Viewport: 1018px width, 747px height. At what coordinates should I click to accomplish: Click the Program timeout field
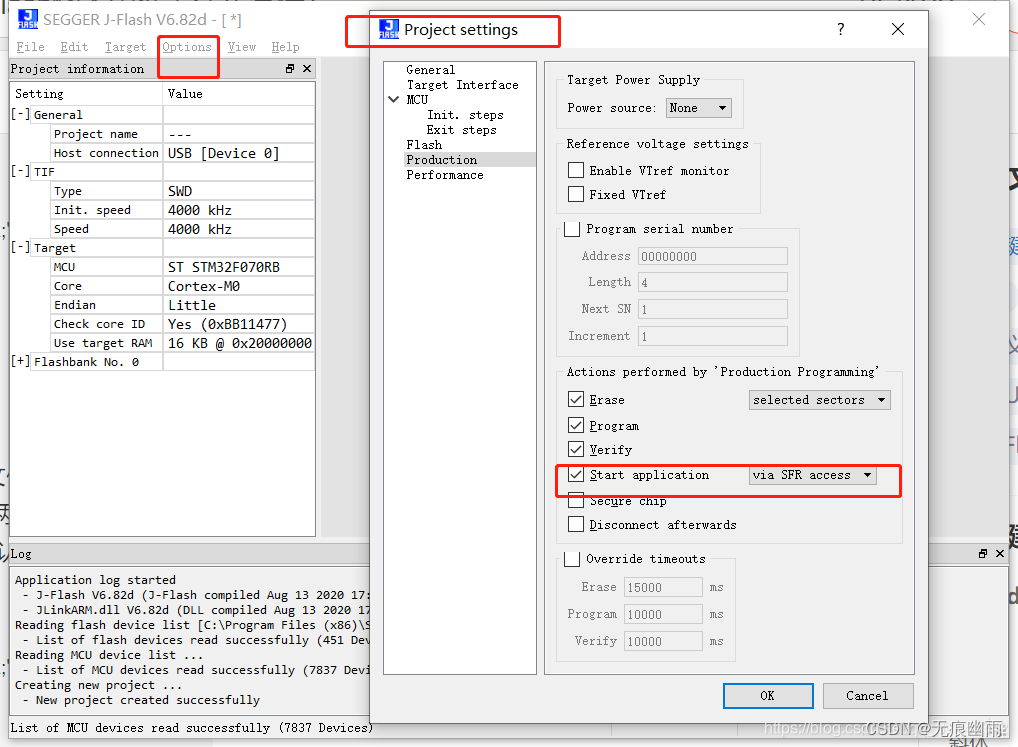[663, 614]
